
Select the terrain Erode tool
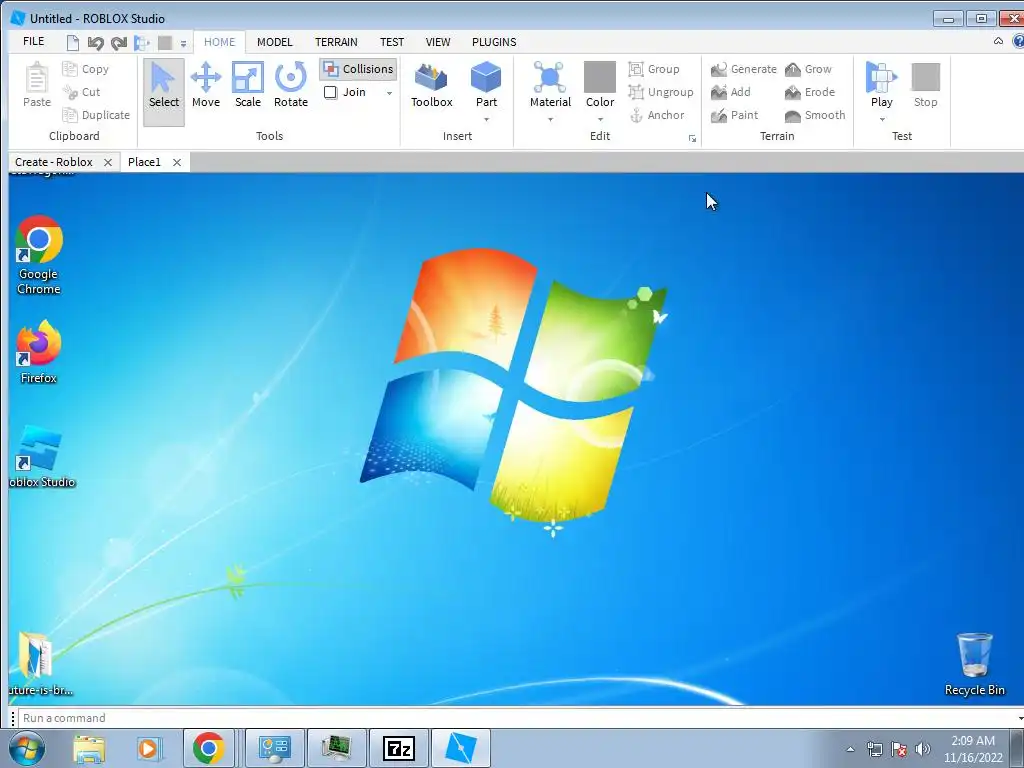(810, 92)
